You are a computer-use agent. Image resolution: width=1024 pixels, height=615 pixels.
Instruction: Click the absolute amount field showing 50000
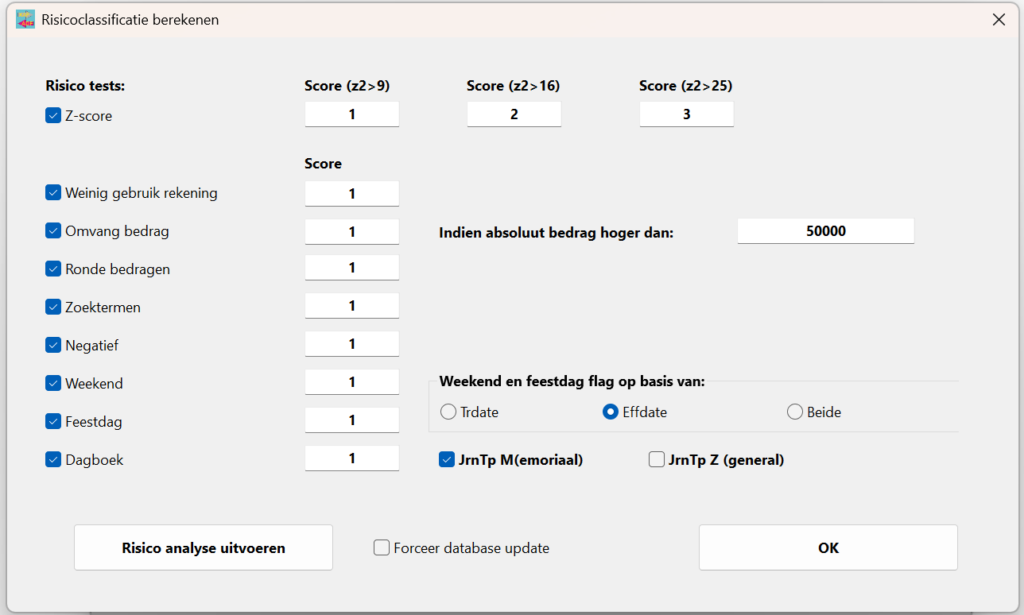click(825, 231)
